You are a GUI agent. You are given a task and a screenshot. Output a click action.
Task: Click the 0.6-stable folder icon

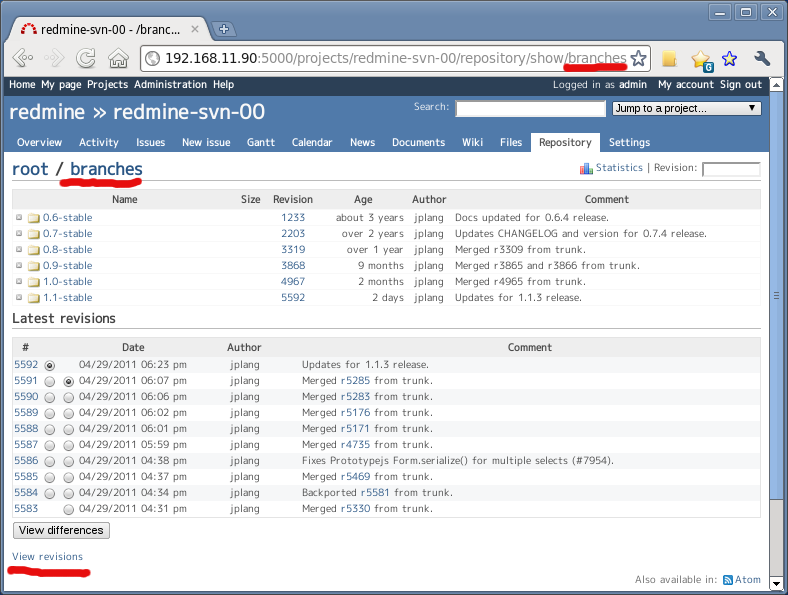[34, 218]
